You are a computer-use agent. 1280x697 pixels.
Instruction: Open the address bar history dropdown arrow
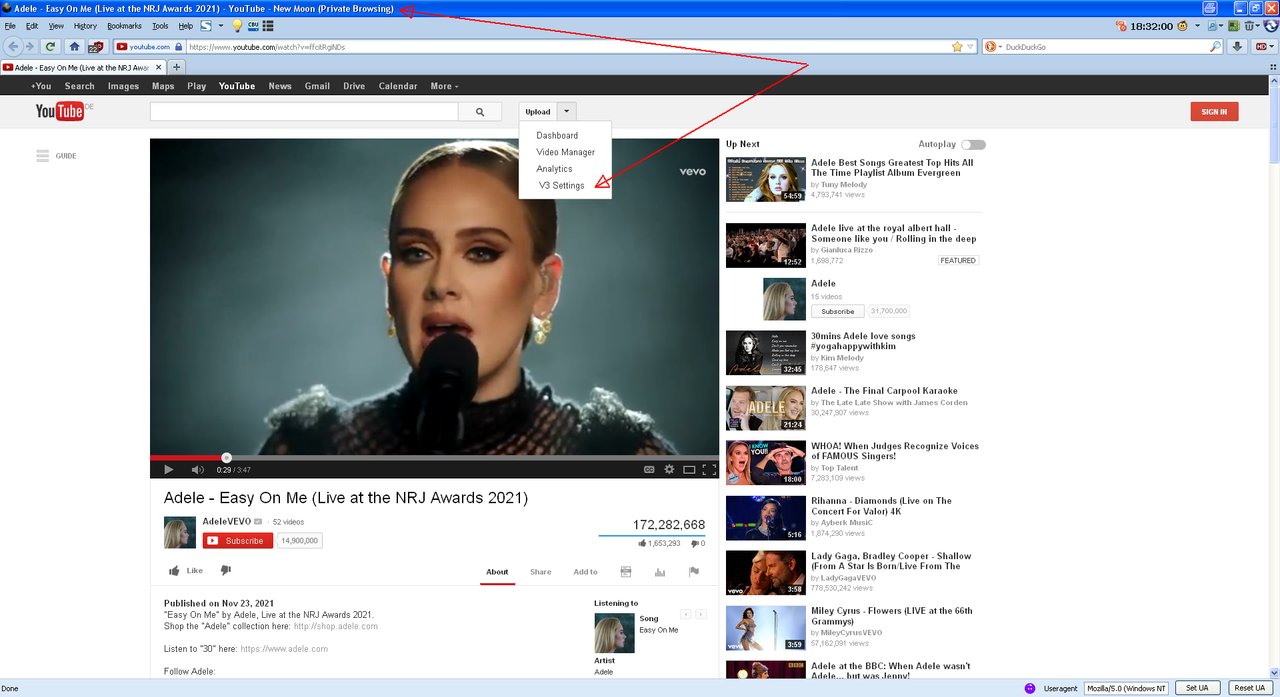tap(970, 47)
